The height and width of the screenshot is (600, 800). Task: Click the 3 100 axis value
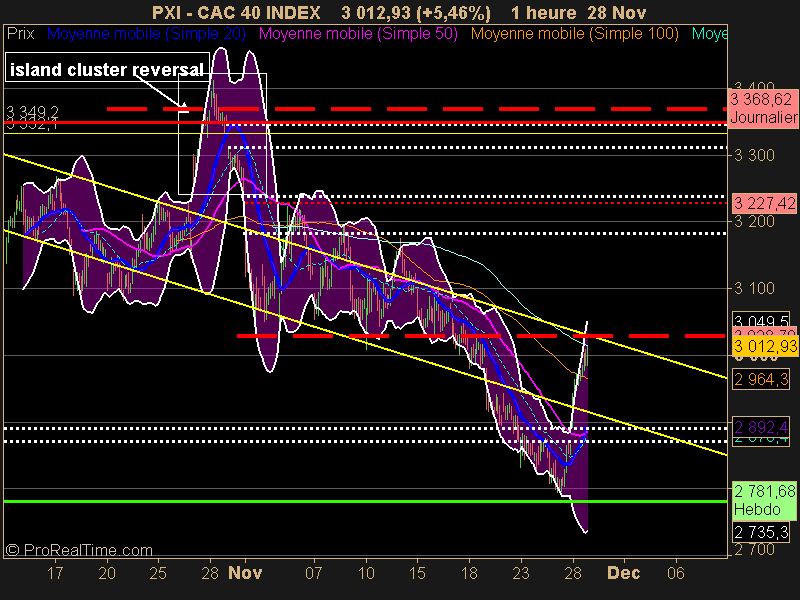(x=754, y=289)
